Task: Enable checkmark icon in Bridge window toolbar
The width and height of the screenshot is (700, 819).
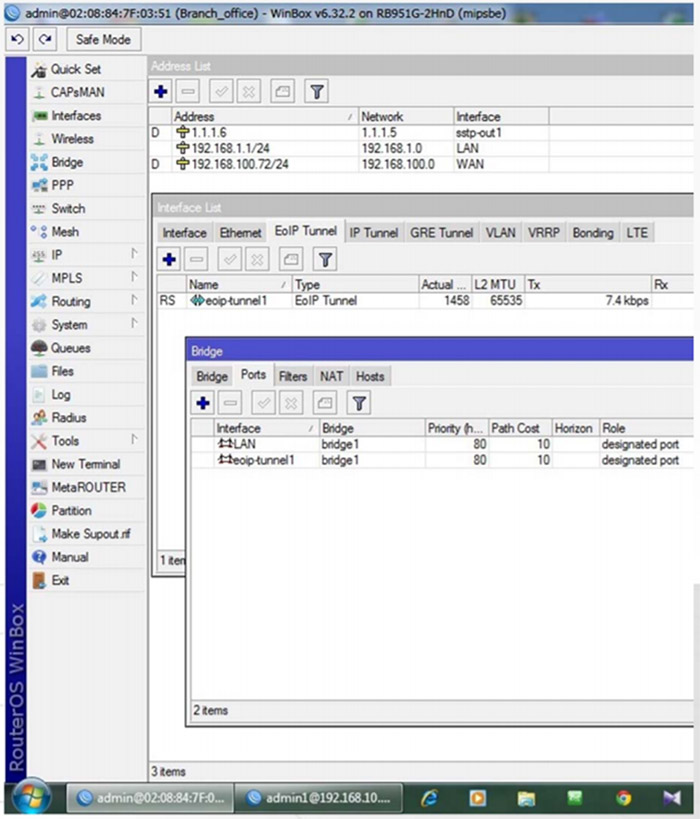Action: coord(264,403)
